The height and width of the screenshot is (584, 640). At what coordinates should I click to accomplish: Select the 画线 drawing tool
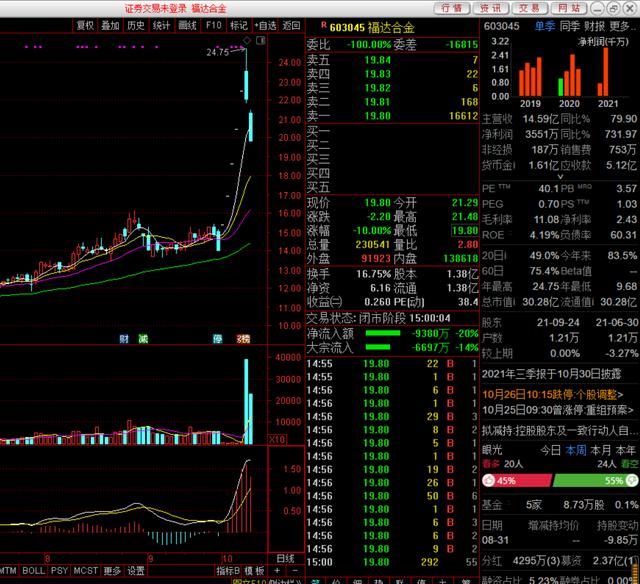pos(187,25)
